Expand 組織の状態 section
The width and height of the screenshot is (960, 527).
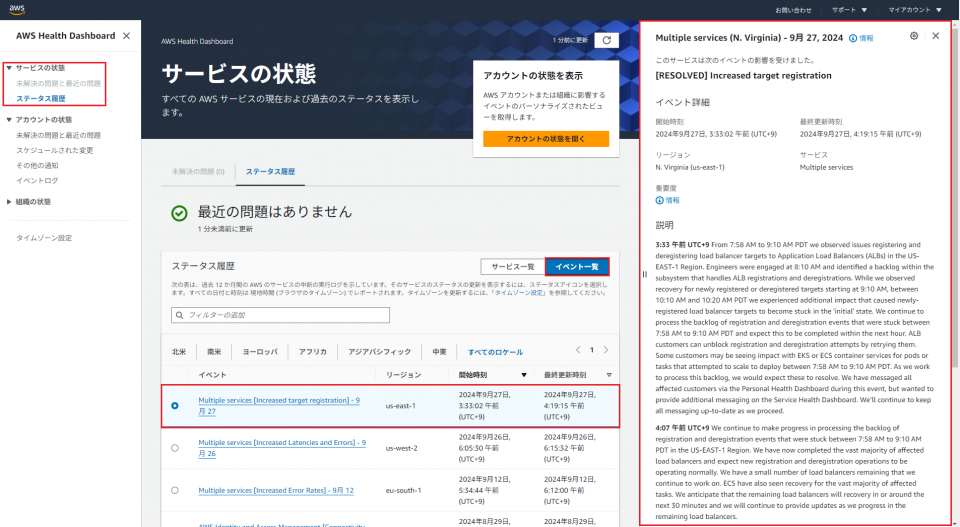coord(9,202)
